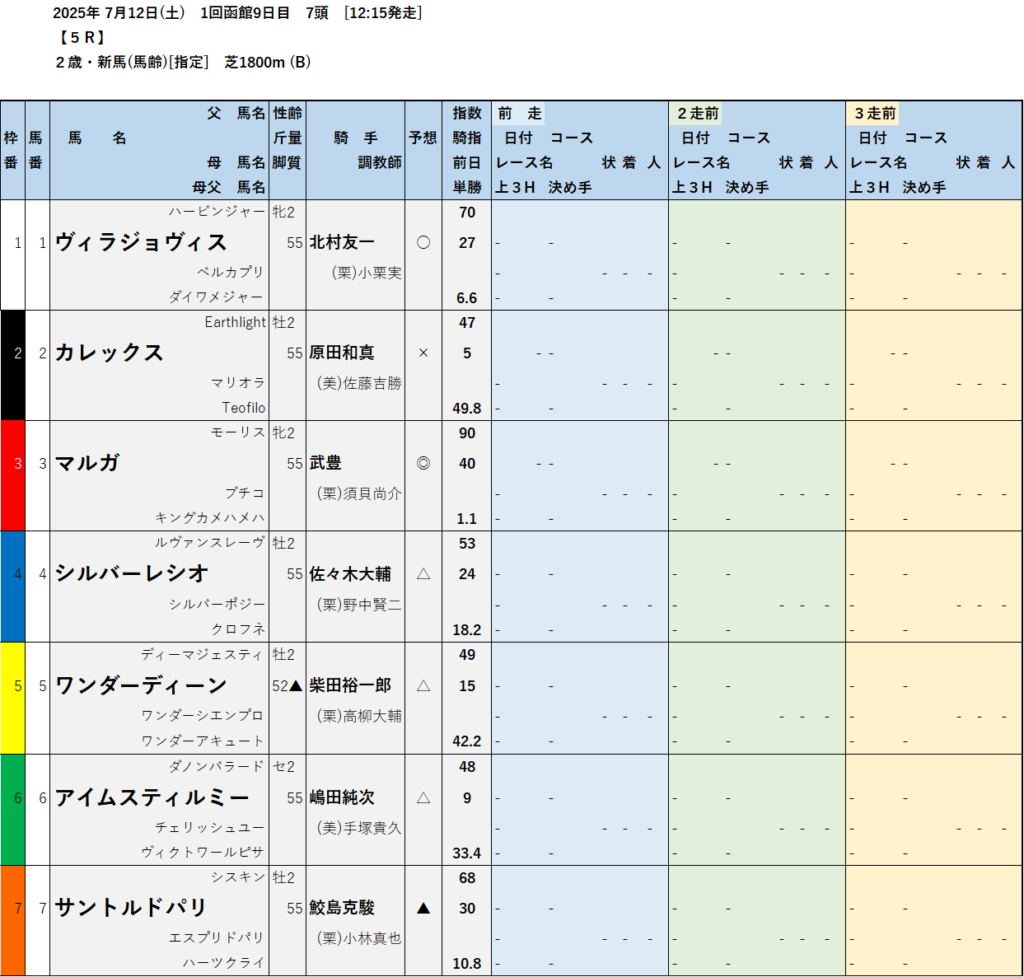1024x977 pixels.
Task: Click broodmare sire Teofilo
Action: coord(244,408)
